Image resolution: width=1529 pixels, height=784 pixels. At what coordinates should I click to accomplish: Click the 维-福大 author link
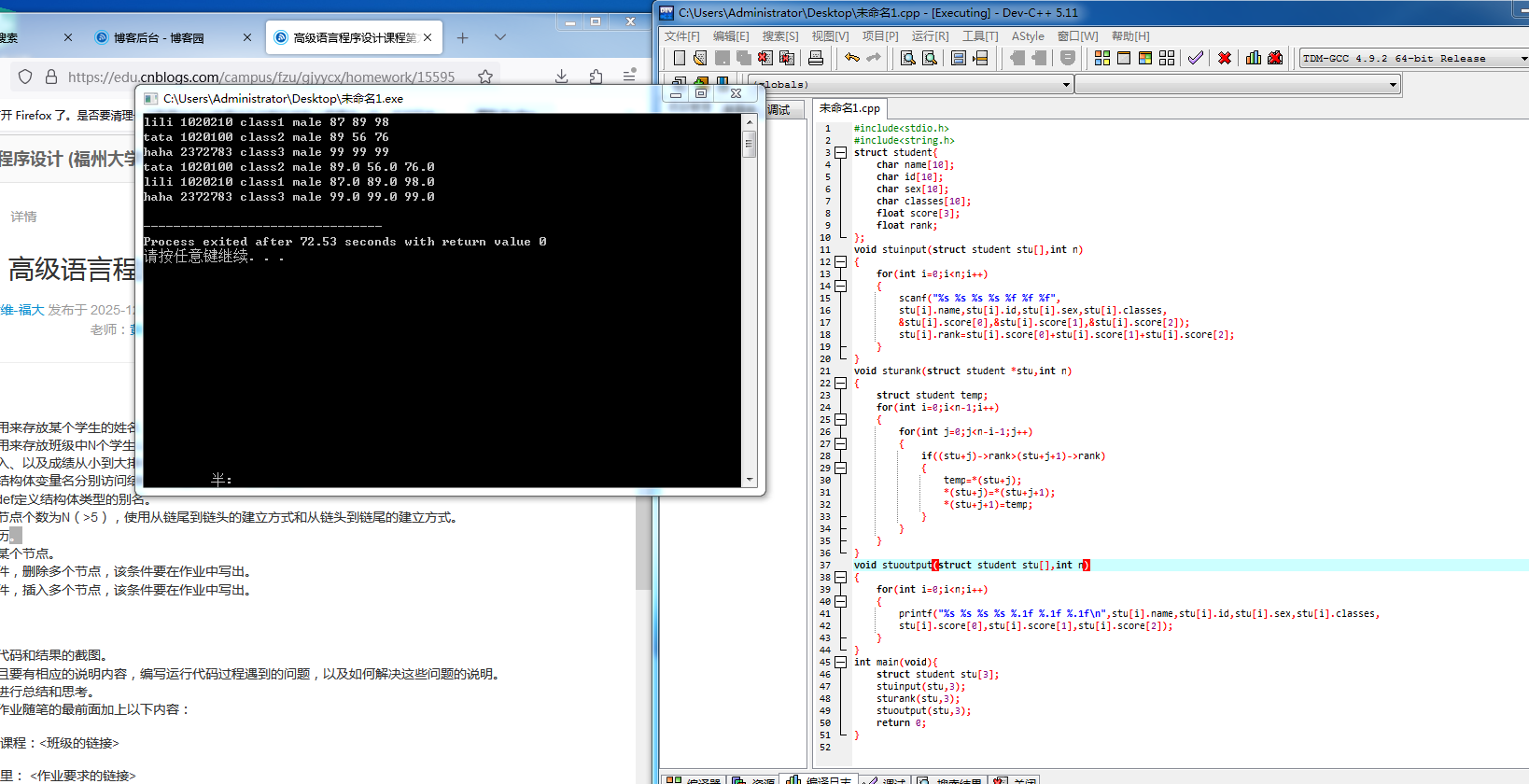pos(21,310)
